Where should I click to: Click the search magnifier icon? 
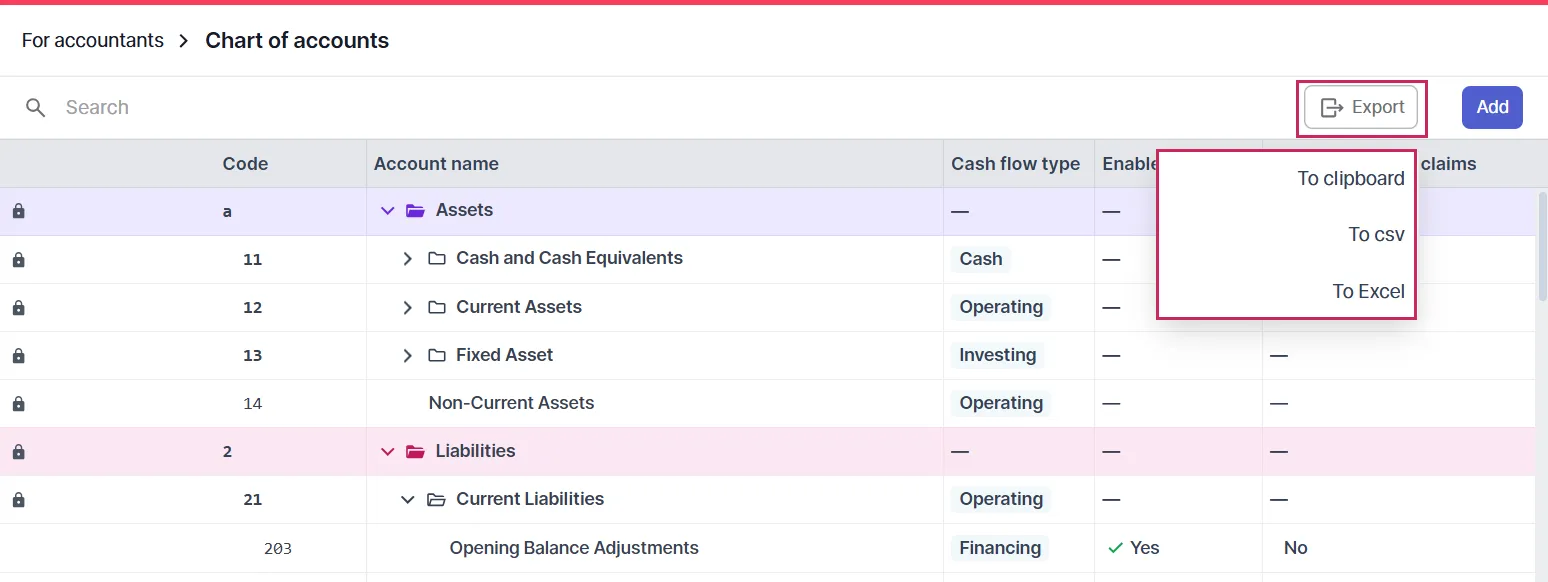tap(36, 107)
